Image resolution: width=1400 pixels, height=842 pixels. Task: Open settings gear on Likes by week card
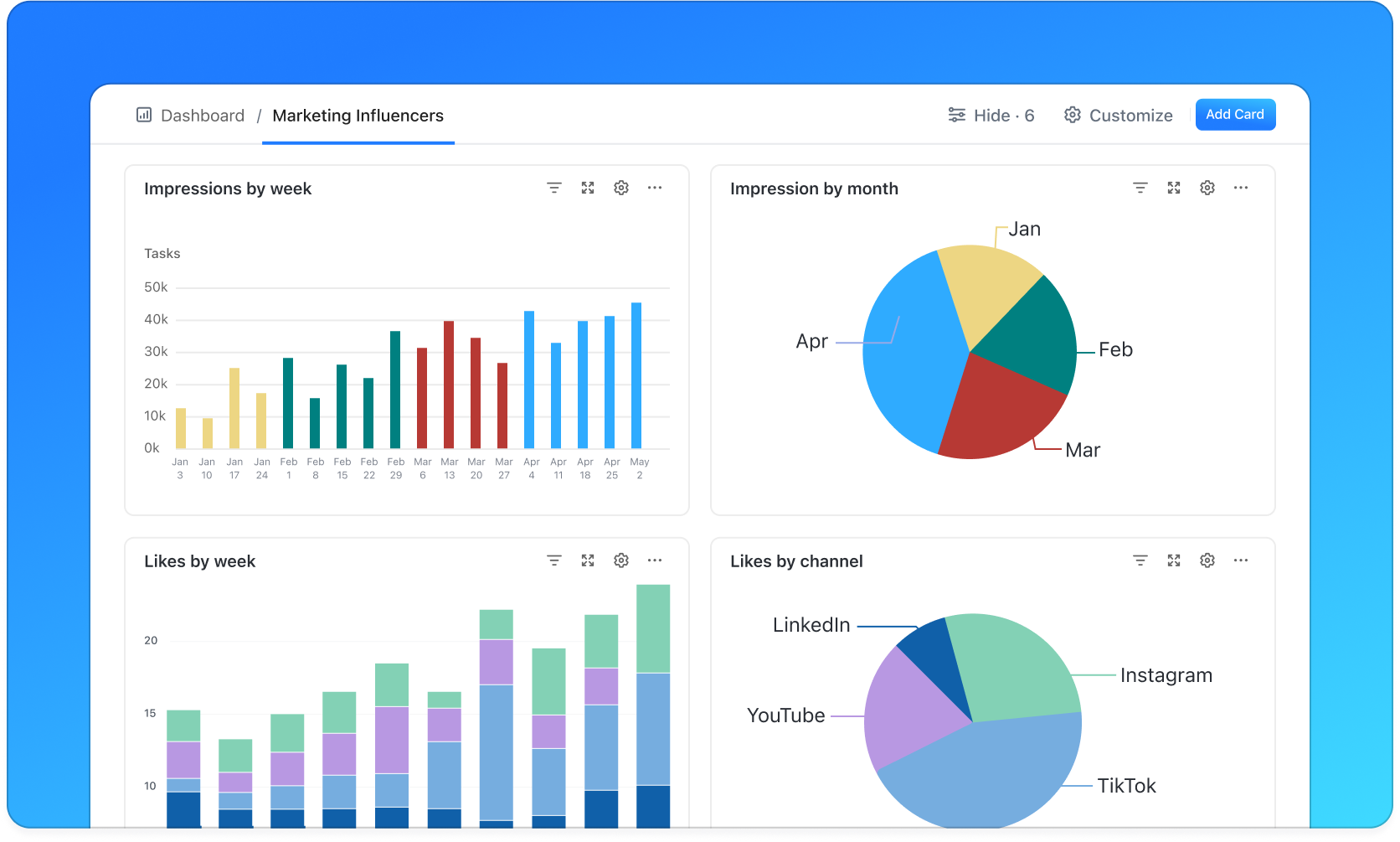(620, 560)
